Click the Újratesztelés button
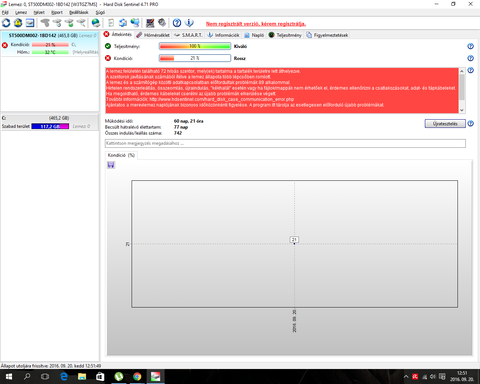Image resolution: width=480 pixels, height=384 pixels. pyautogui.click(x=445, y=124)
